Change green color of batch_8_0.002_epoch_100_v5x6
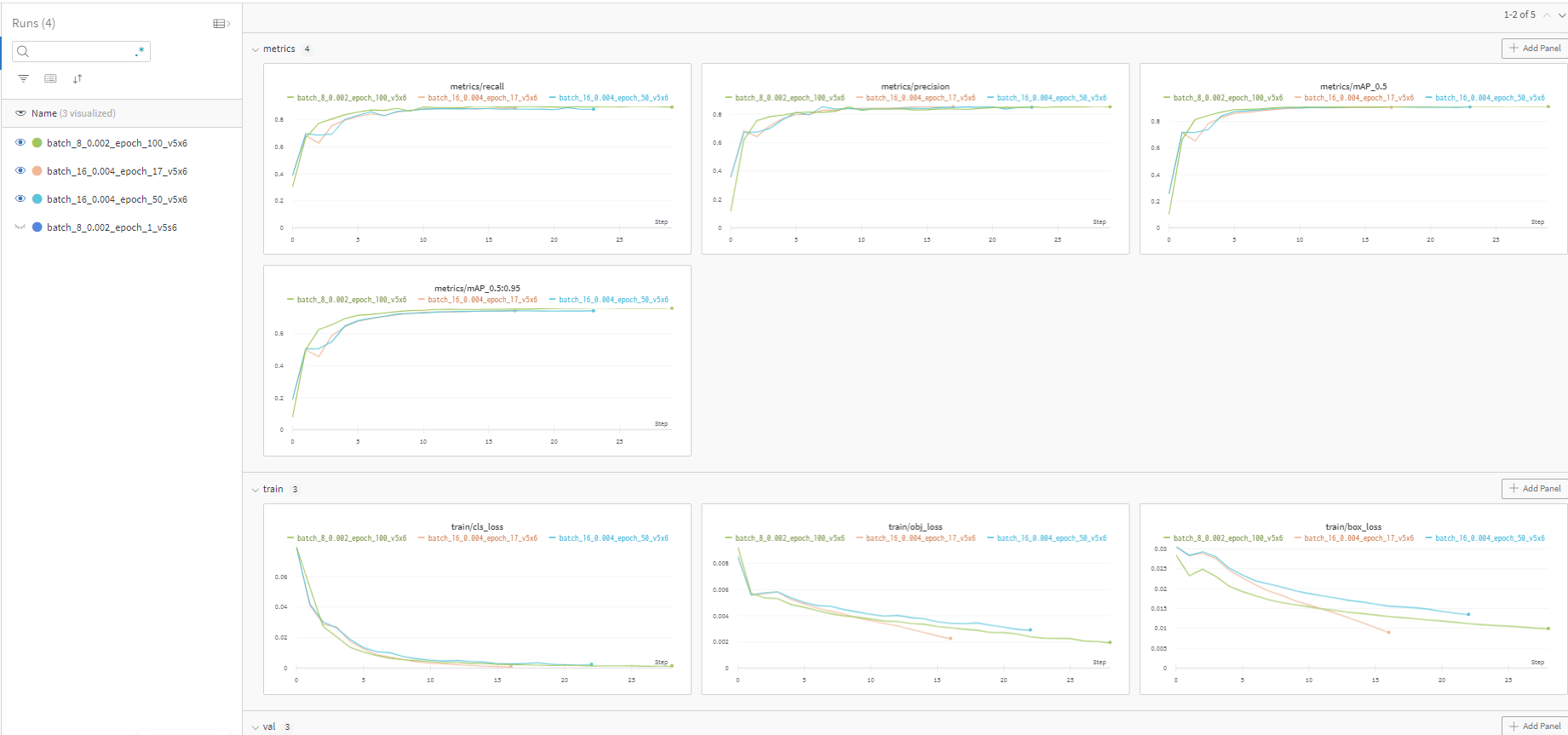 click(37, 143)
